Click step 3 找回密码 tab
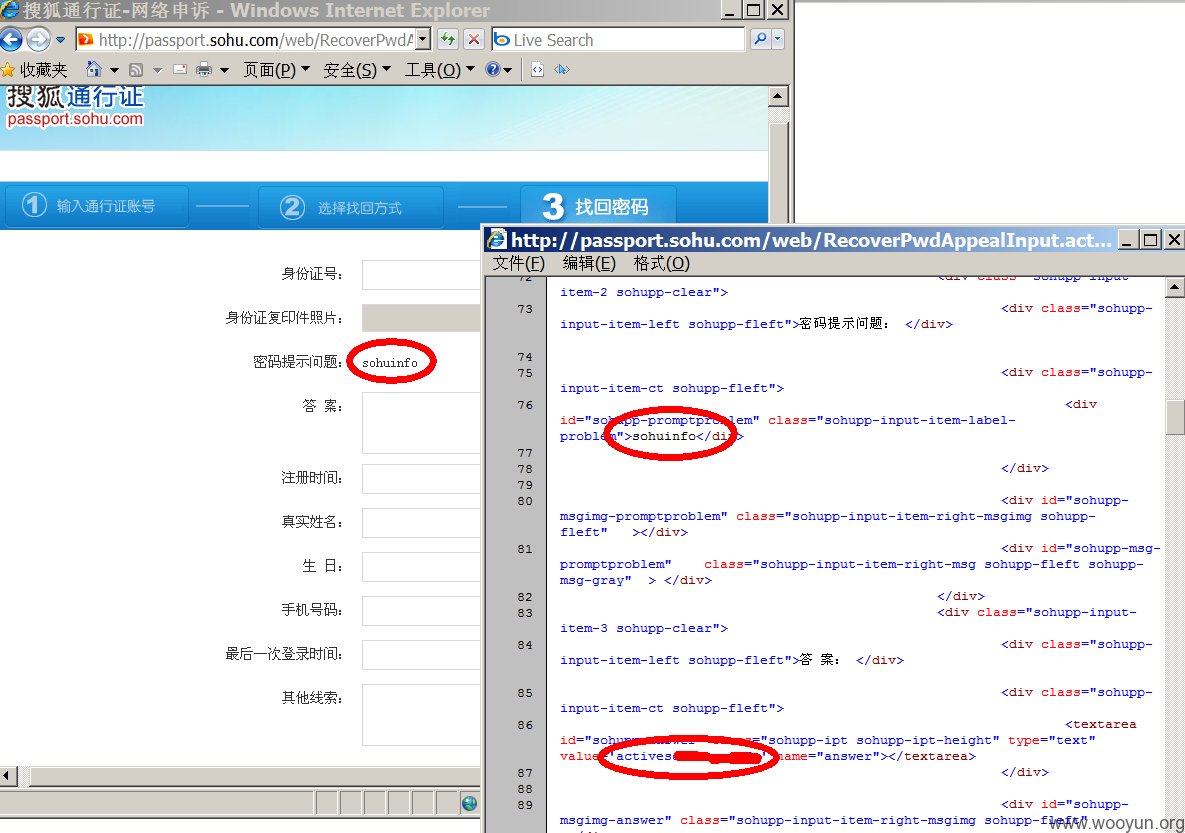1185x833 pixels. click(597, 206)
